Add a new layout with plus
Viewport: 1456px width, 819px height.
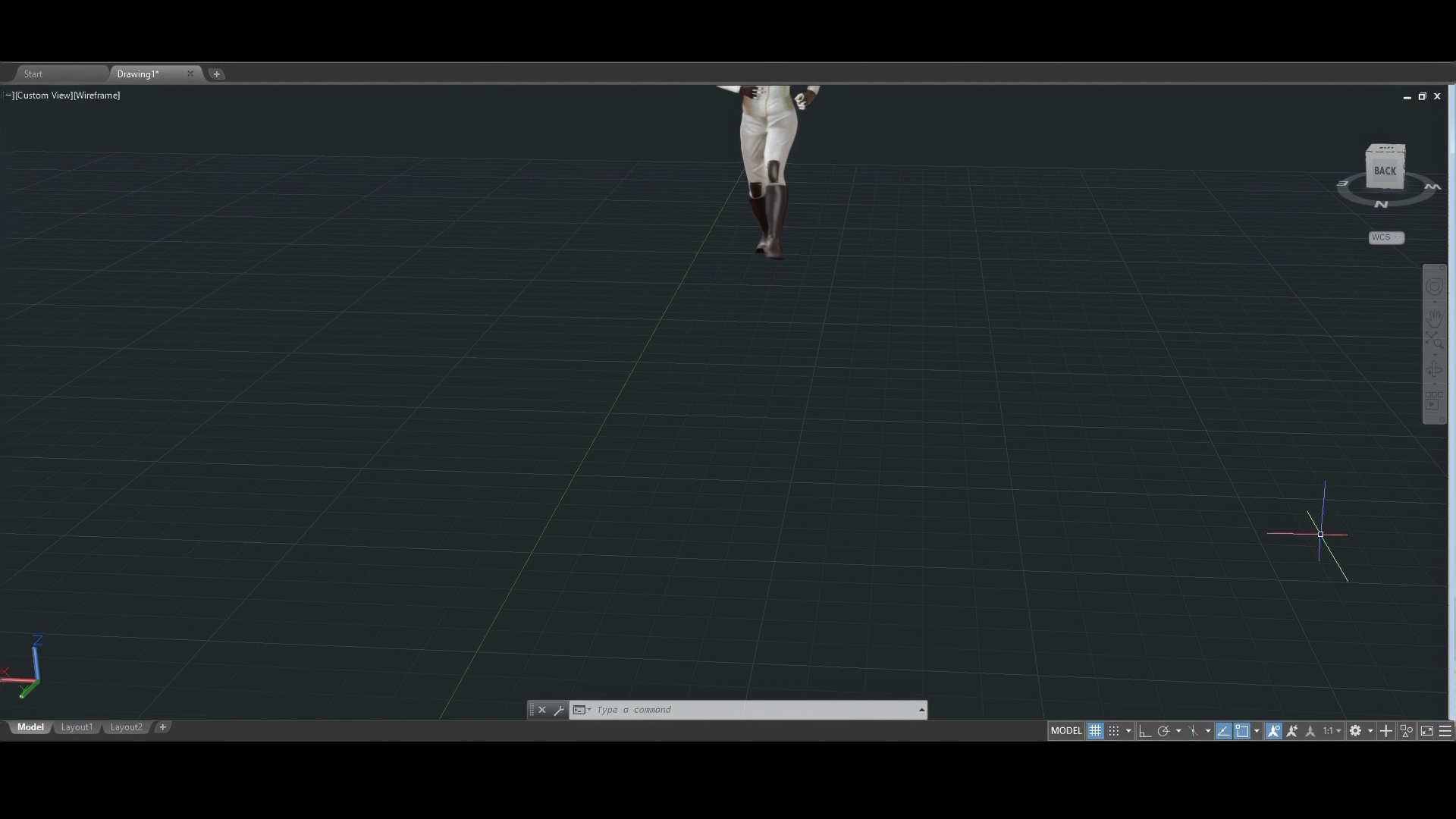tap(162, 727)
